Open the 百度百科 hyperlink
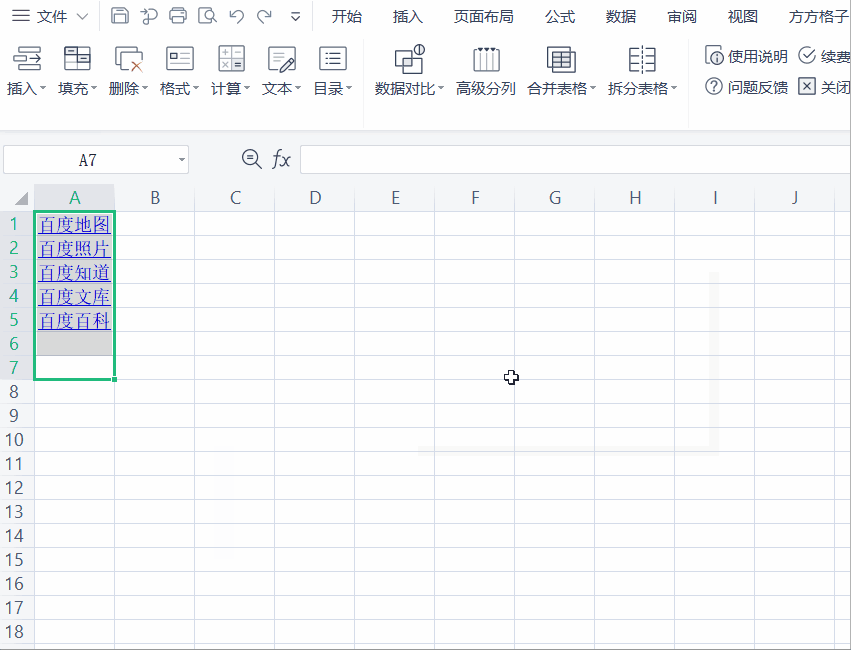851x650 pixels. pos(74,320)
